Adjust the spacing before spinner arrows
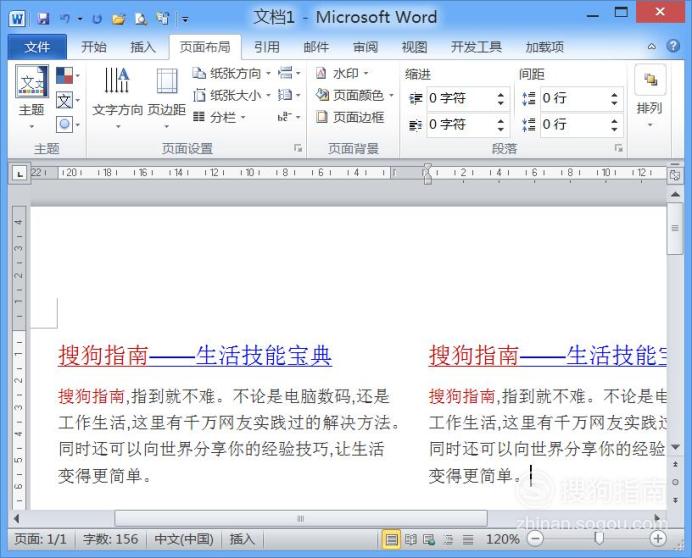This screenshot has height=558, width=692. [x=615, y=98]
